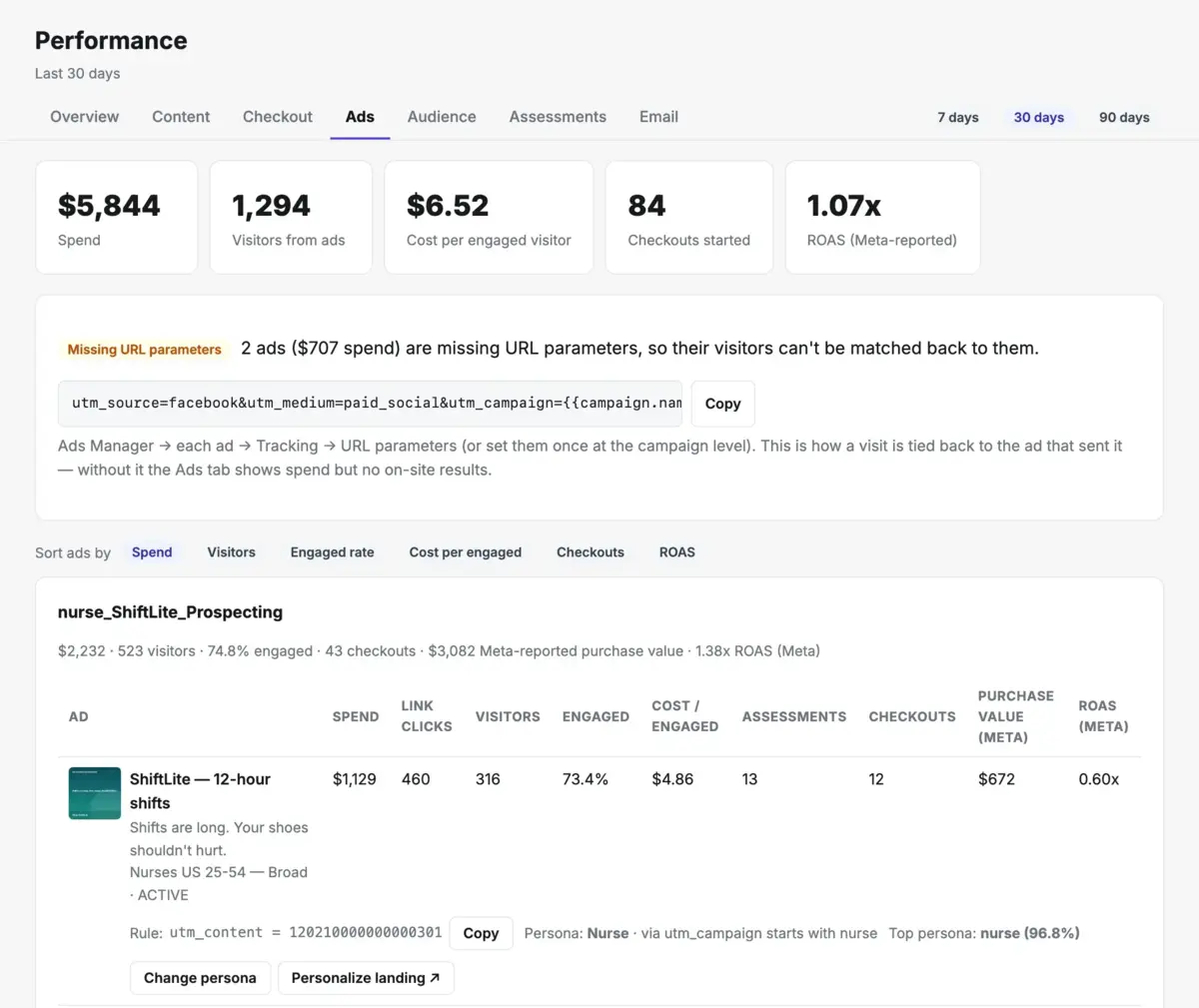Click the ASSESSMENTS column header
This screenshot has width=1199, height=1008.
794,716
